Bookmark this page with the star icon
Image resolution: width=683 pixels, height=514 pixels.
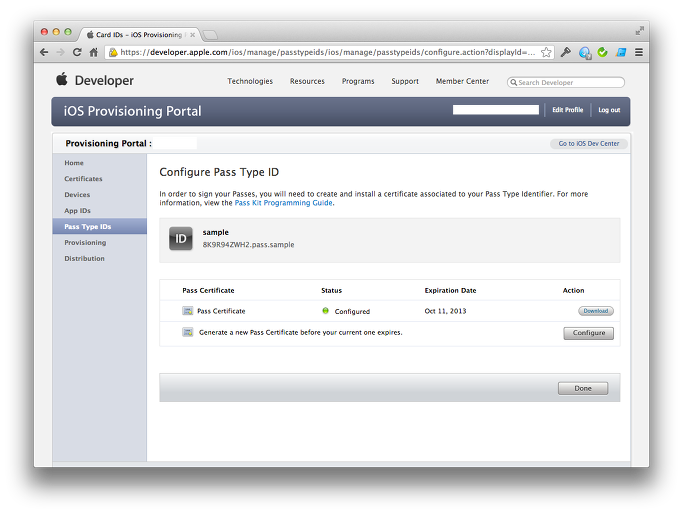tap(546, 52)
